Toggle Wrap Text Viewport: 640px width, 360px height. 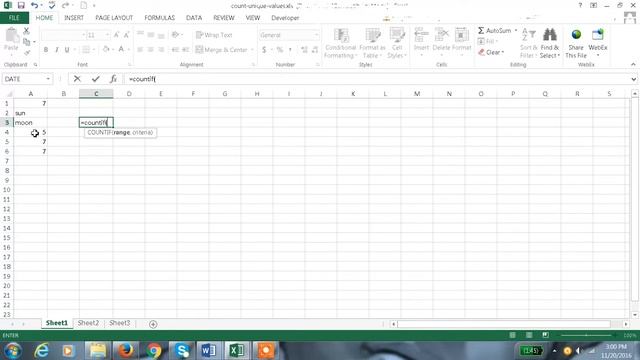pyautogui.click(x=214, y=35)
